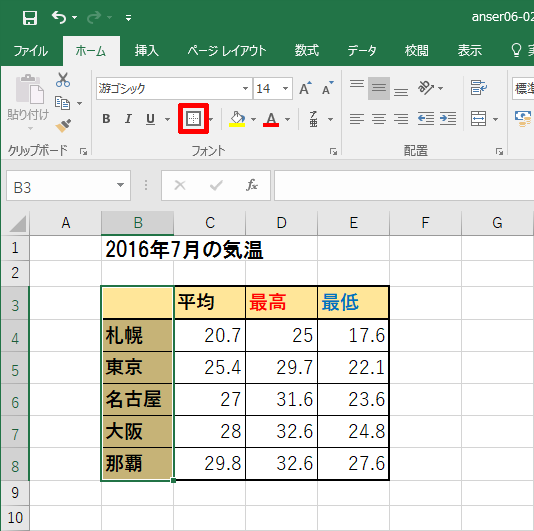534x531 pixels.
Task: Open the ファイル menu
Action: click(x=31, y=51)
